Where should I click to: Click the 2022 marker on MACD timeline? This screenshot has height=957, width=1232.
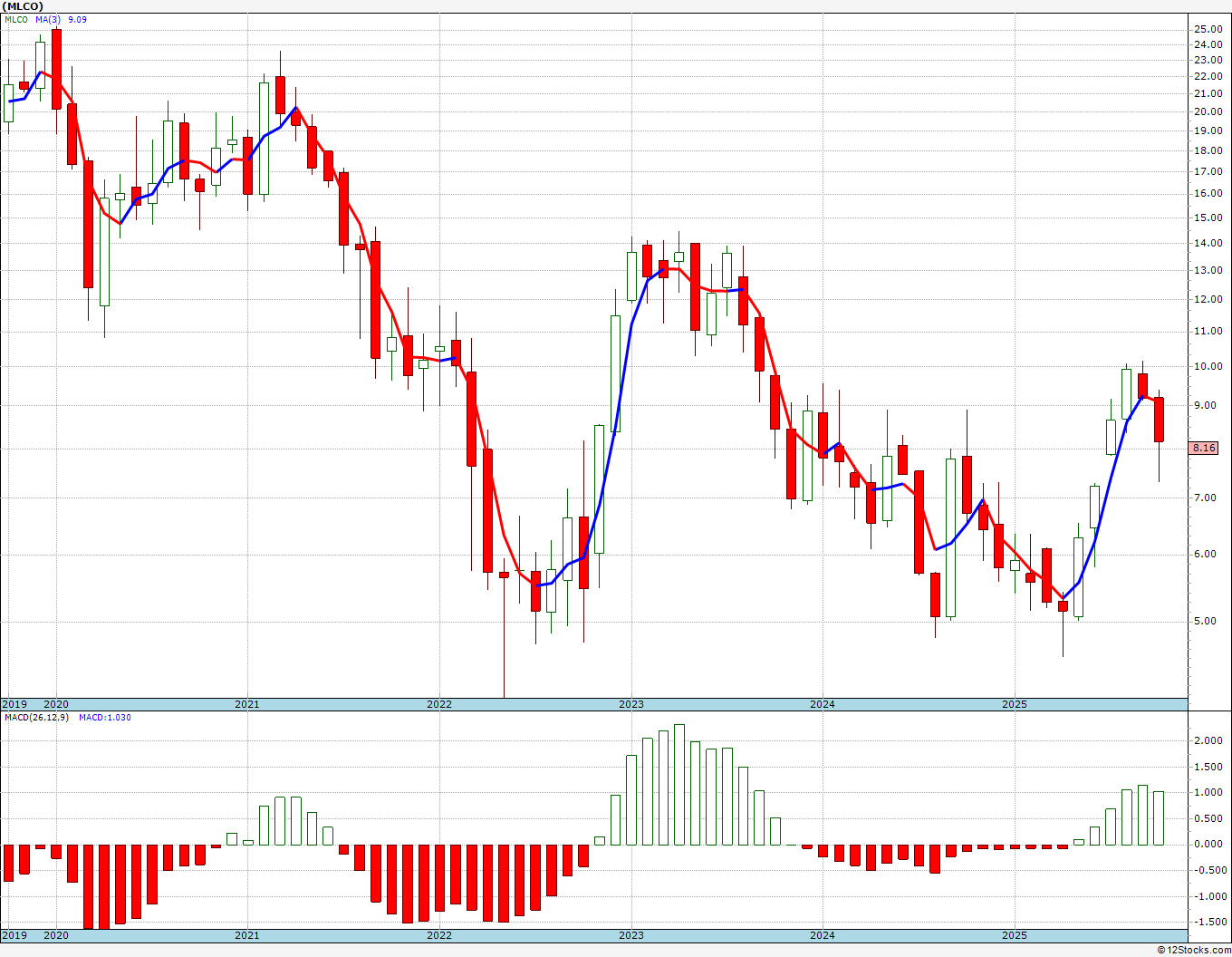(x=439, y=935)
